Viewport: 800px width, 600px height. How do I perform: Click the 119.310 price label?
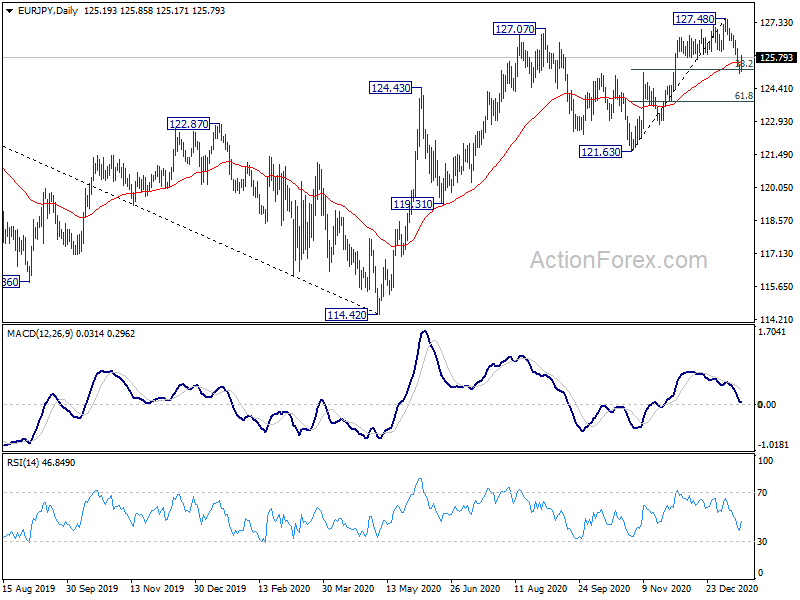[x=413, y=204]
